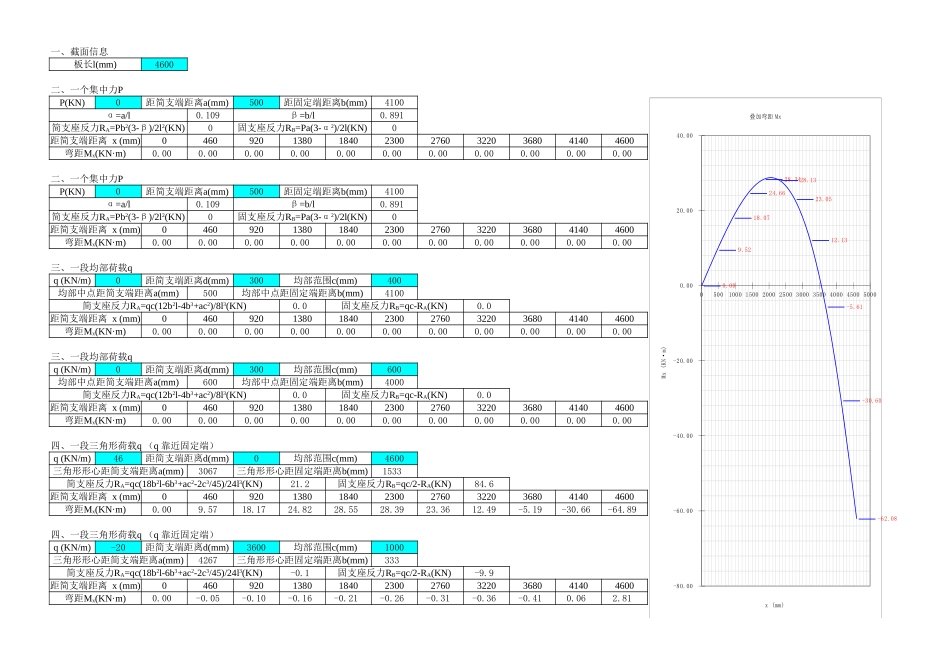Viewport: 950px width, 672px height.
Task: Click the -5.61 data label on chart
Action: [x=854, y=307]
